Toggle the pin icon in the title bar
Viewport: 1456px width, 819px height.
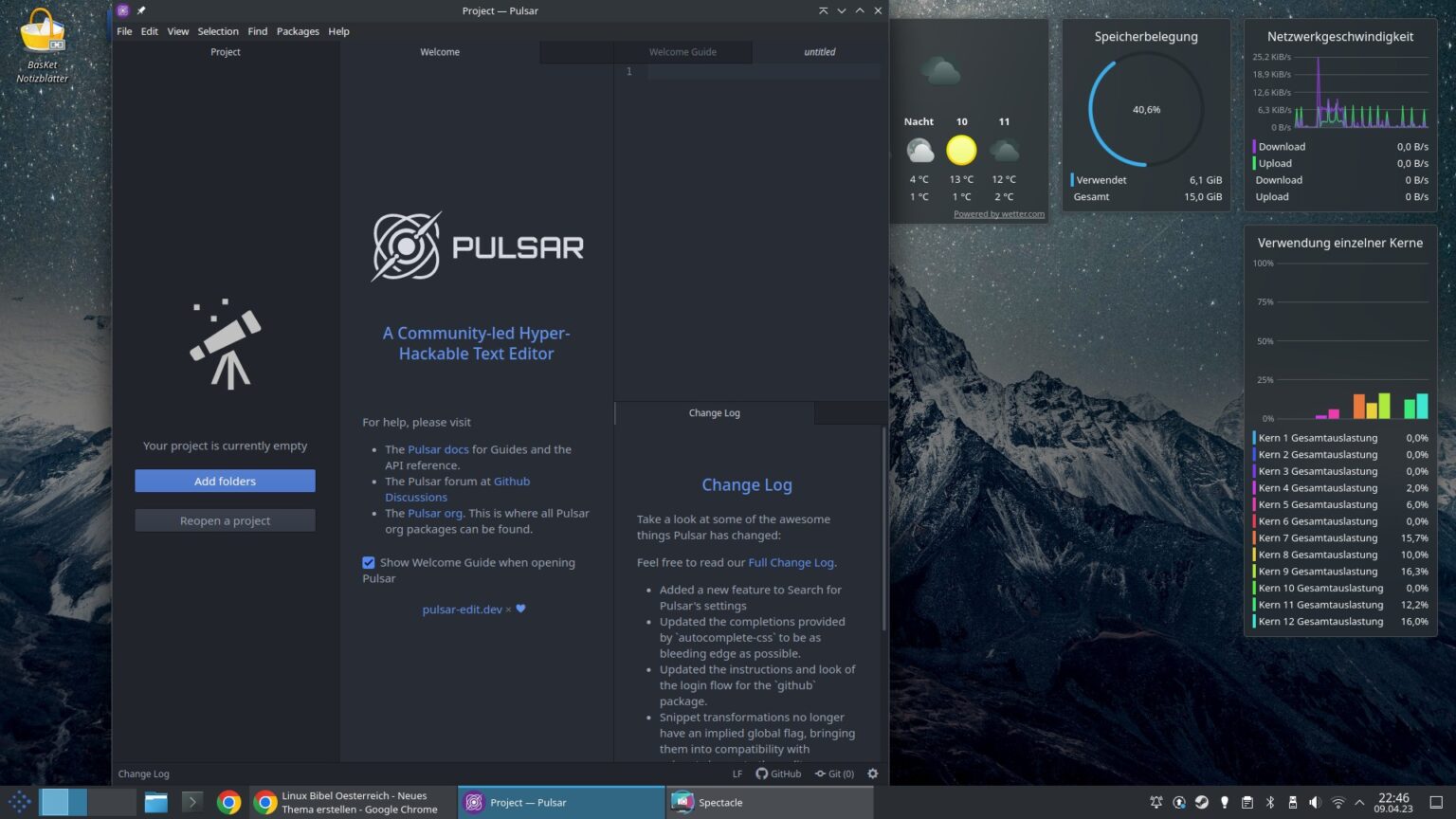(x=140, y=10)
